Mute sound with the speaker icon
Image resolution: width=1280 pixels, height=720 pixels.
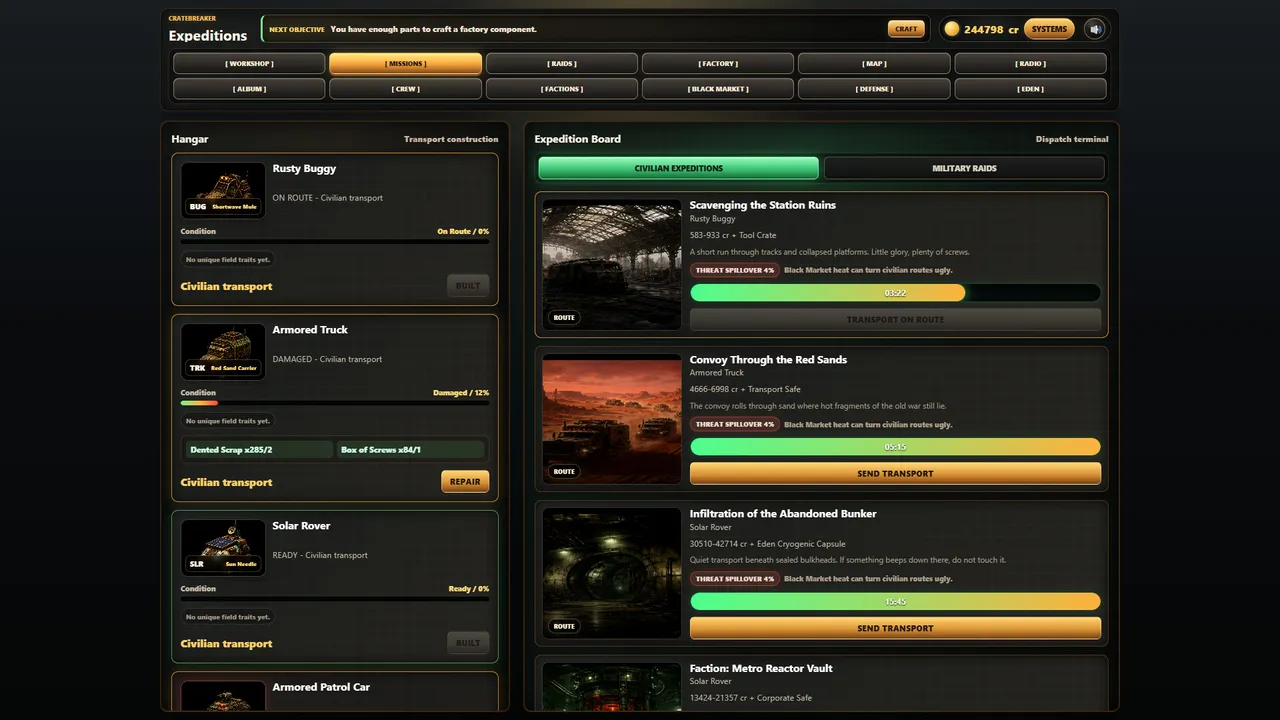coord(1095,29)
